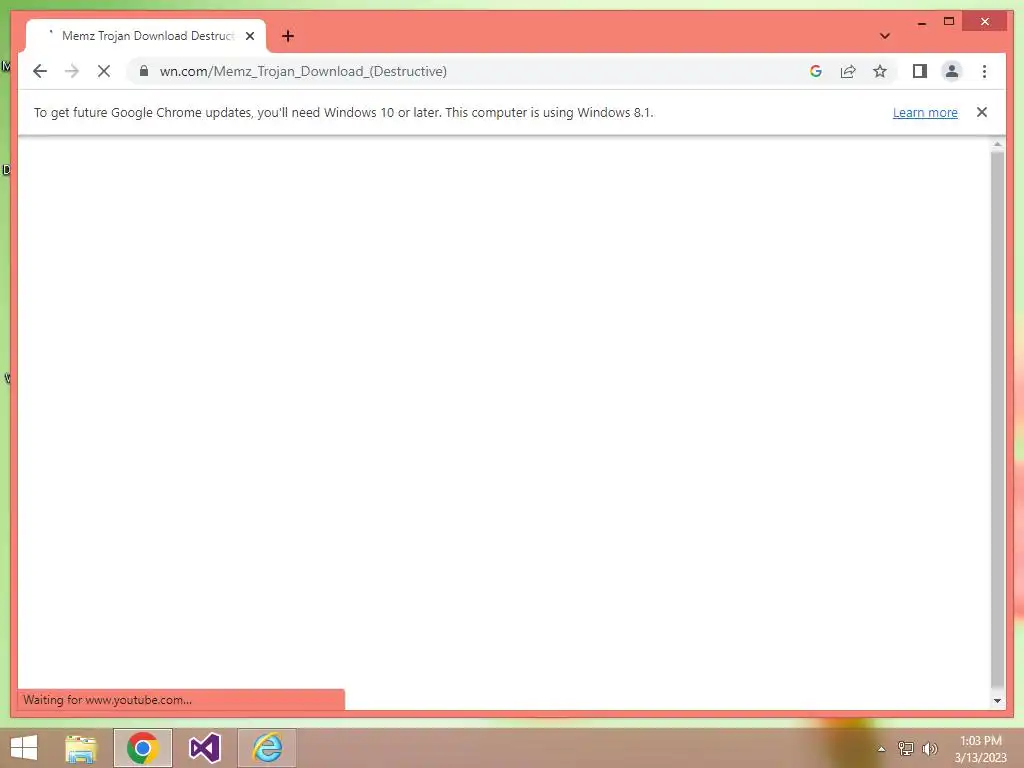
Task: Open File Explorer from taskbar
Action: tap(81, 748)
